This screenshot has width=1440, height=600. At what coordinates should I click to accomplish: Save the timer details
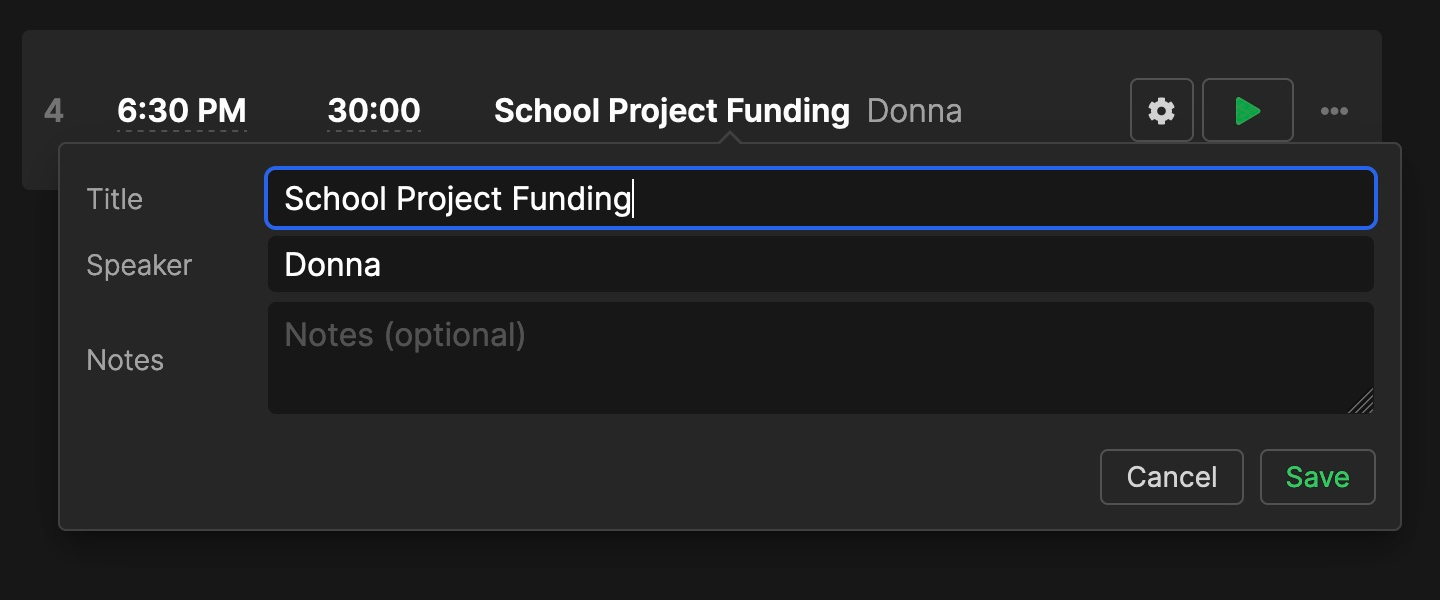point(1317,477)
